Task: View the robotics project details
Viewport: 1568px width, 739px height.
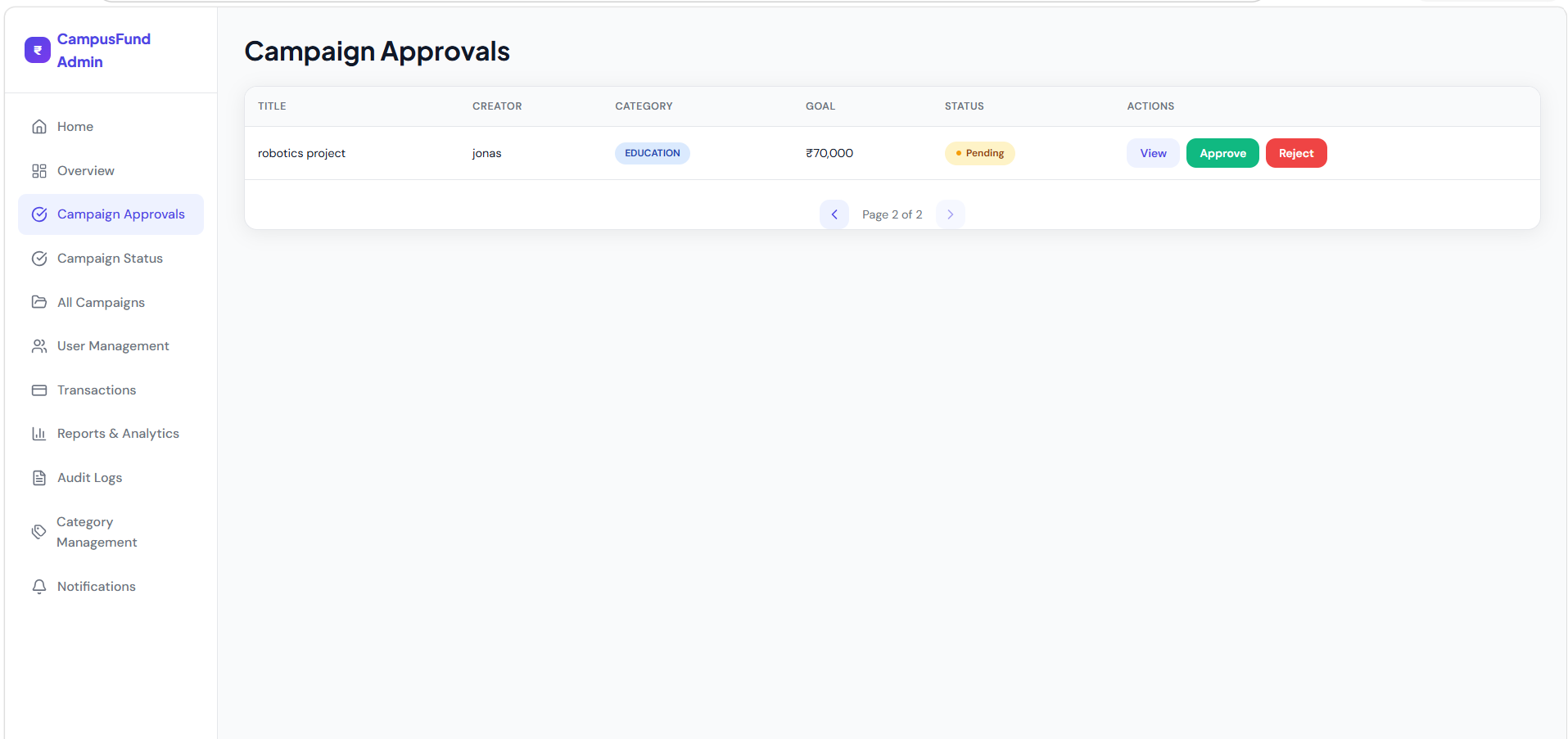Action: 1153,153
